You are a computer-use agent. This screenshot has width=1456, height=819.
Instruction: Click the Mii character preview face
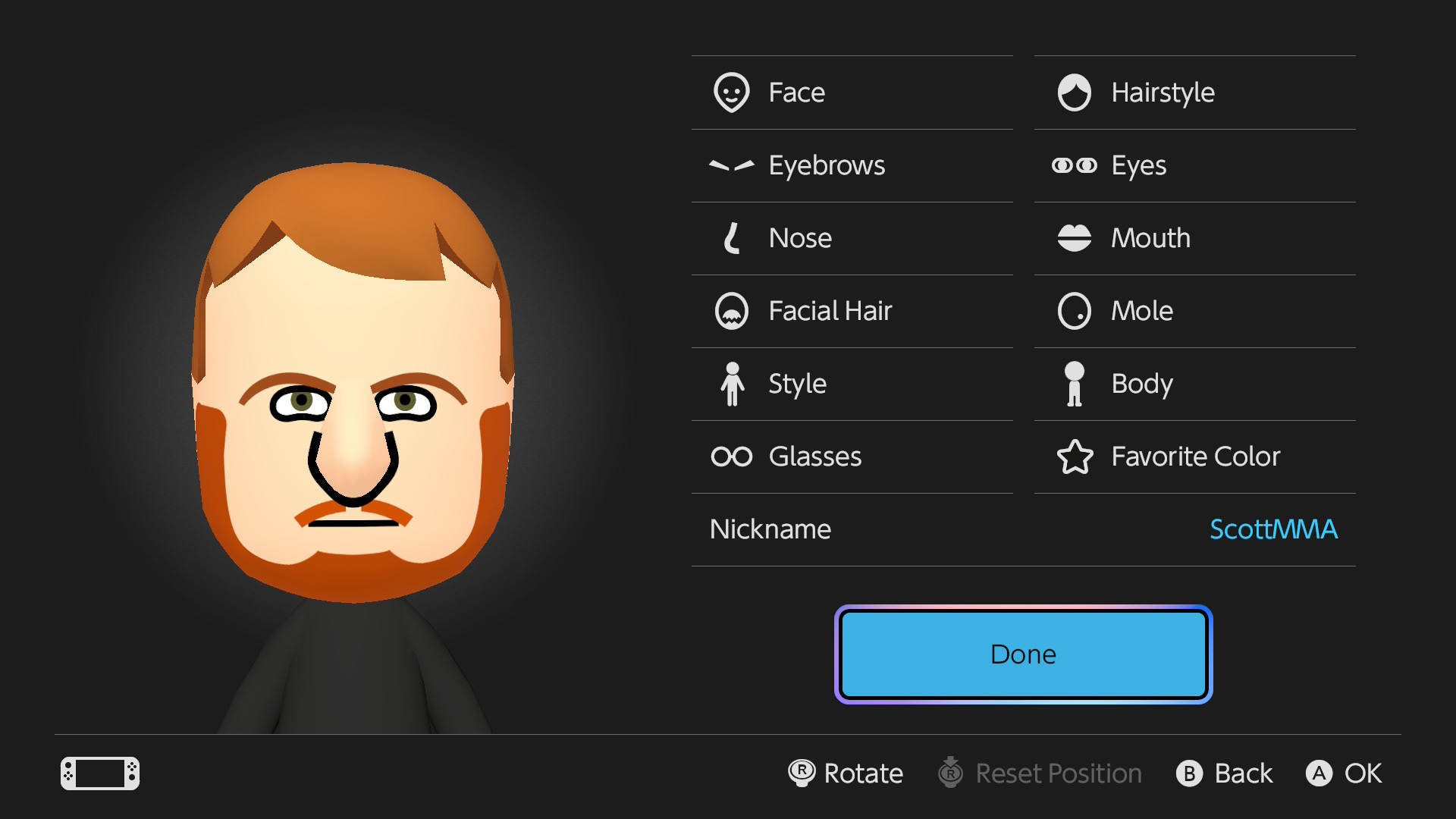[353, 383]
